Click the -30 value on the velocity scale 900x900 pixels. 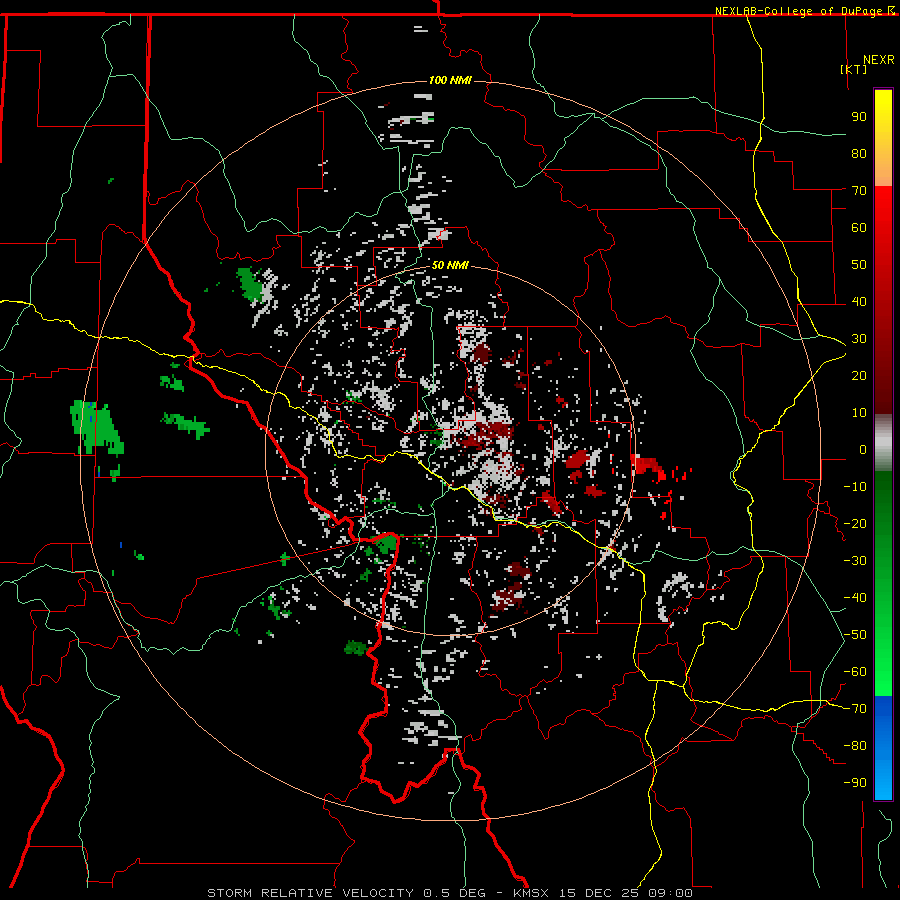(x=855, y=561)
